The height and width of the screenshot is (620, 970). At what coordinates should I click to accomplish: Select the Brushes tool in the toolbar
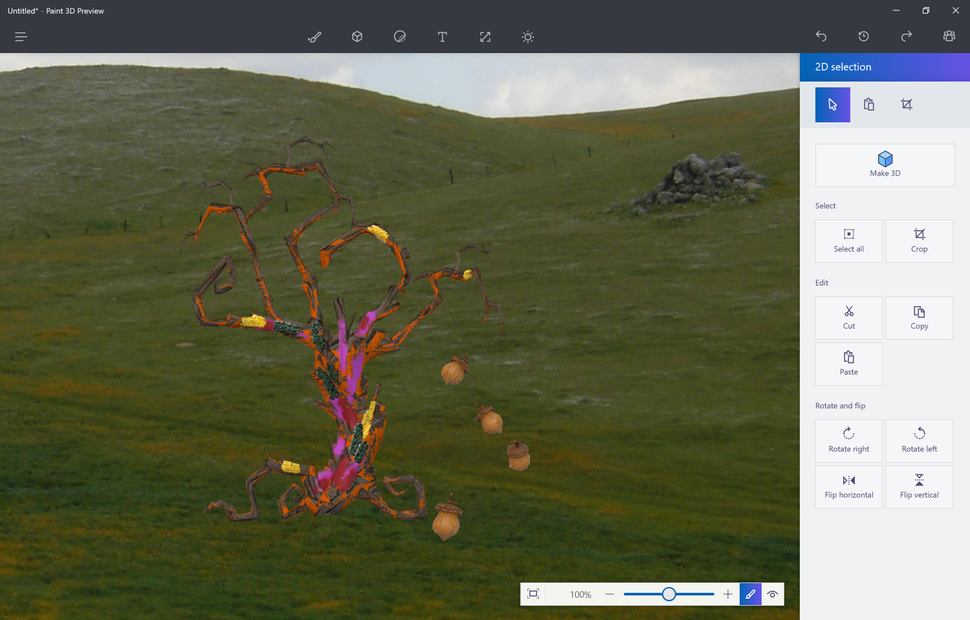click(x=314, y=37)
